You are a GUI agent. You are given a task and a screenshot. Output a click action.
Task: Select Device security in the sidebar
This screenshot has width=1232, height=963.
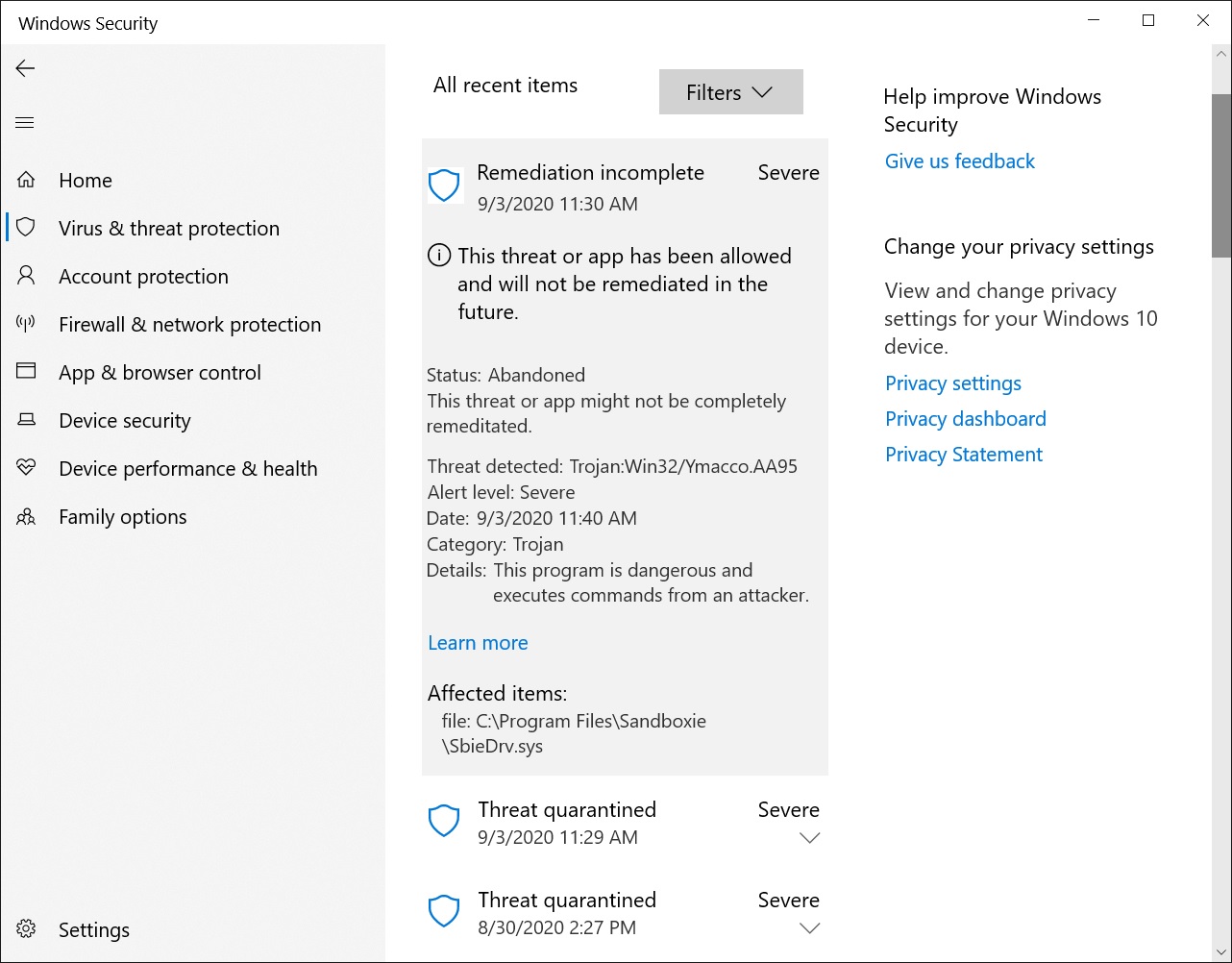(x=125, y=420)
